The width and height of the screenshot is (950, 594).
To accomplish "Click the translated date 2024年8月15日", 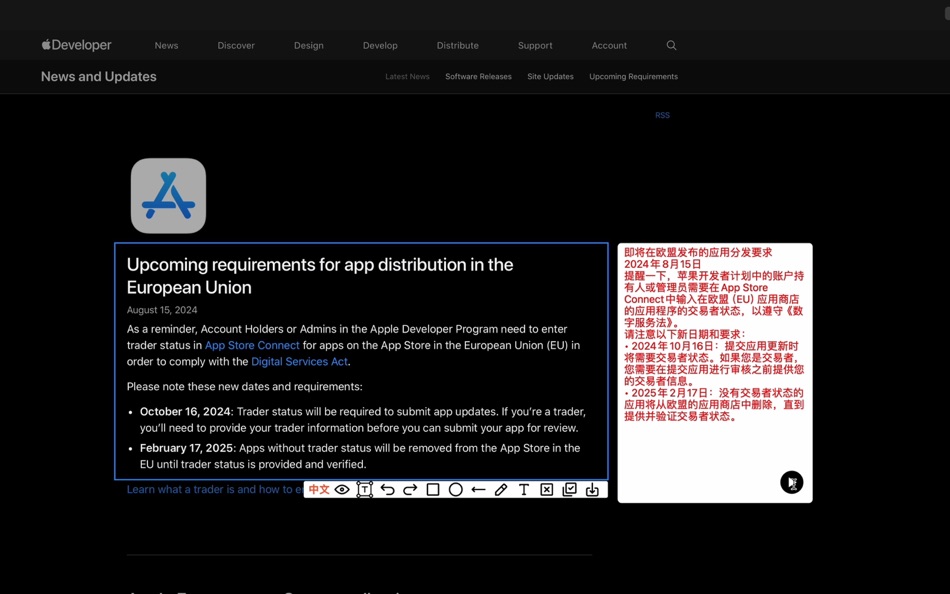I will (x=662, y=264).
